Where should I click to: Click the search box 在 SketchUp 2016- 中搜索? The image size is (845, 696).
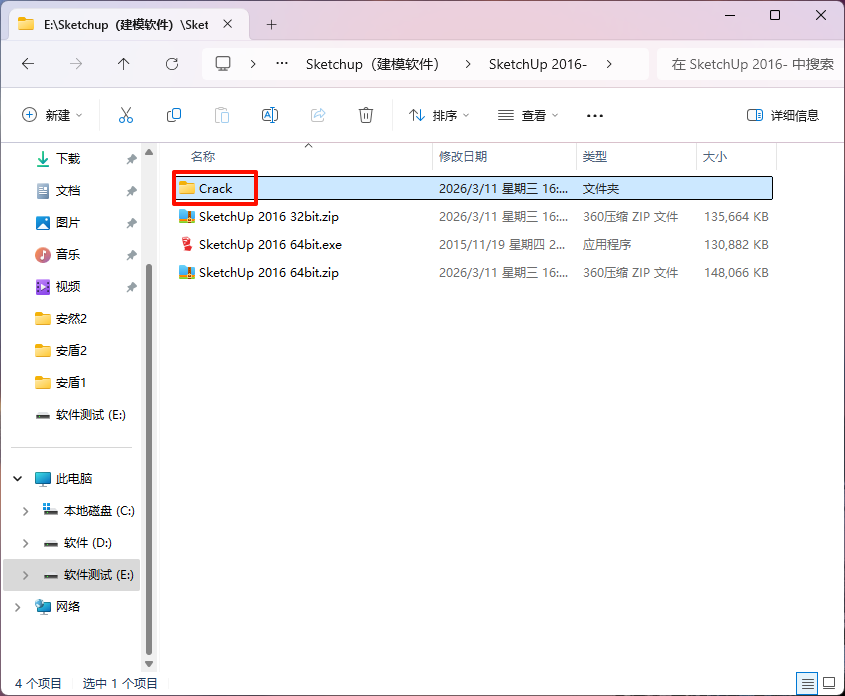(x=751, y=64)
